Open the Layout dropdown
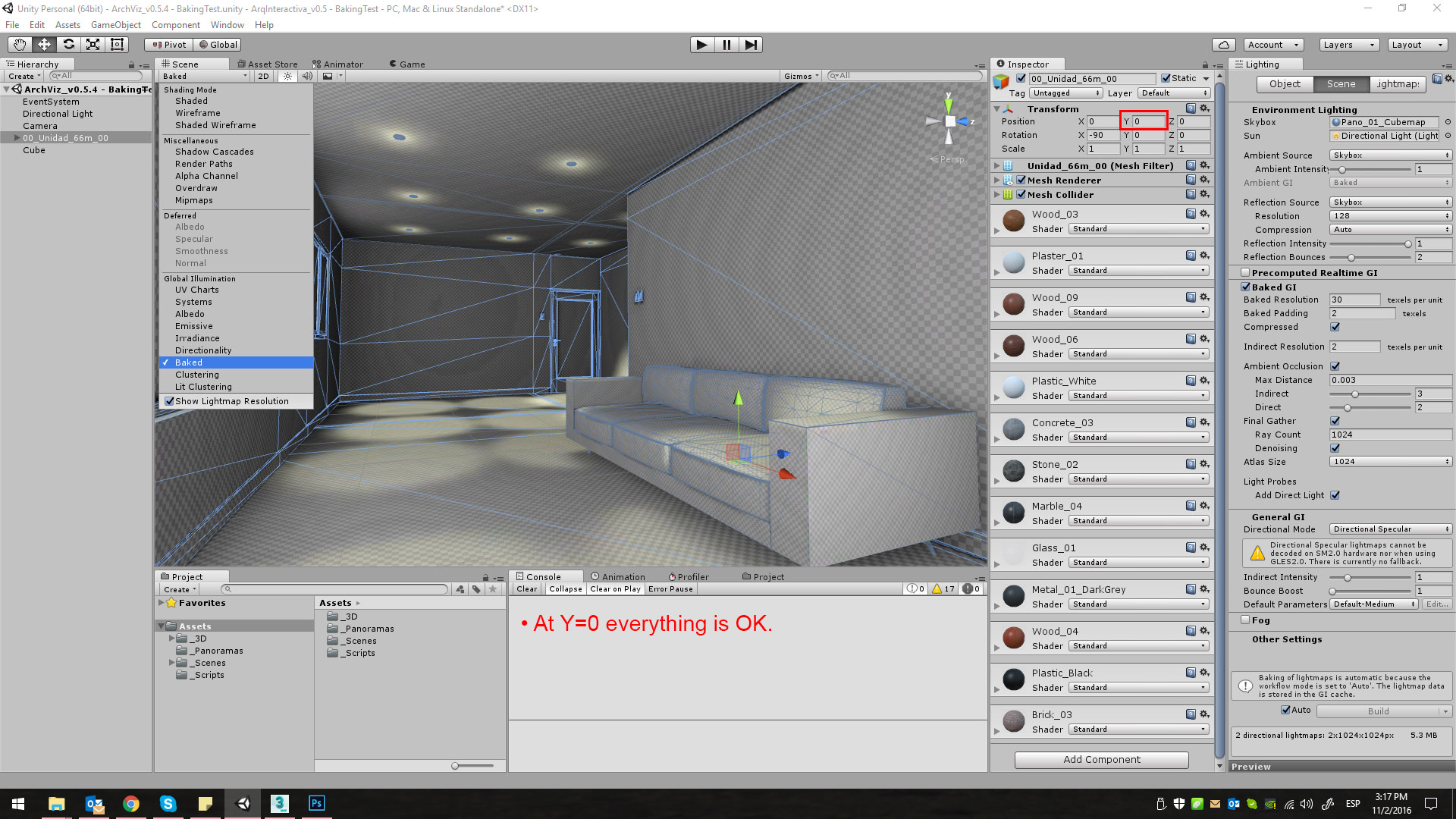 pyautogui.click(x=1417, y=45)
